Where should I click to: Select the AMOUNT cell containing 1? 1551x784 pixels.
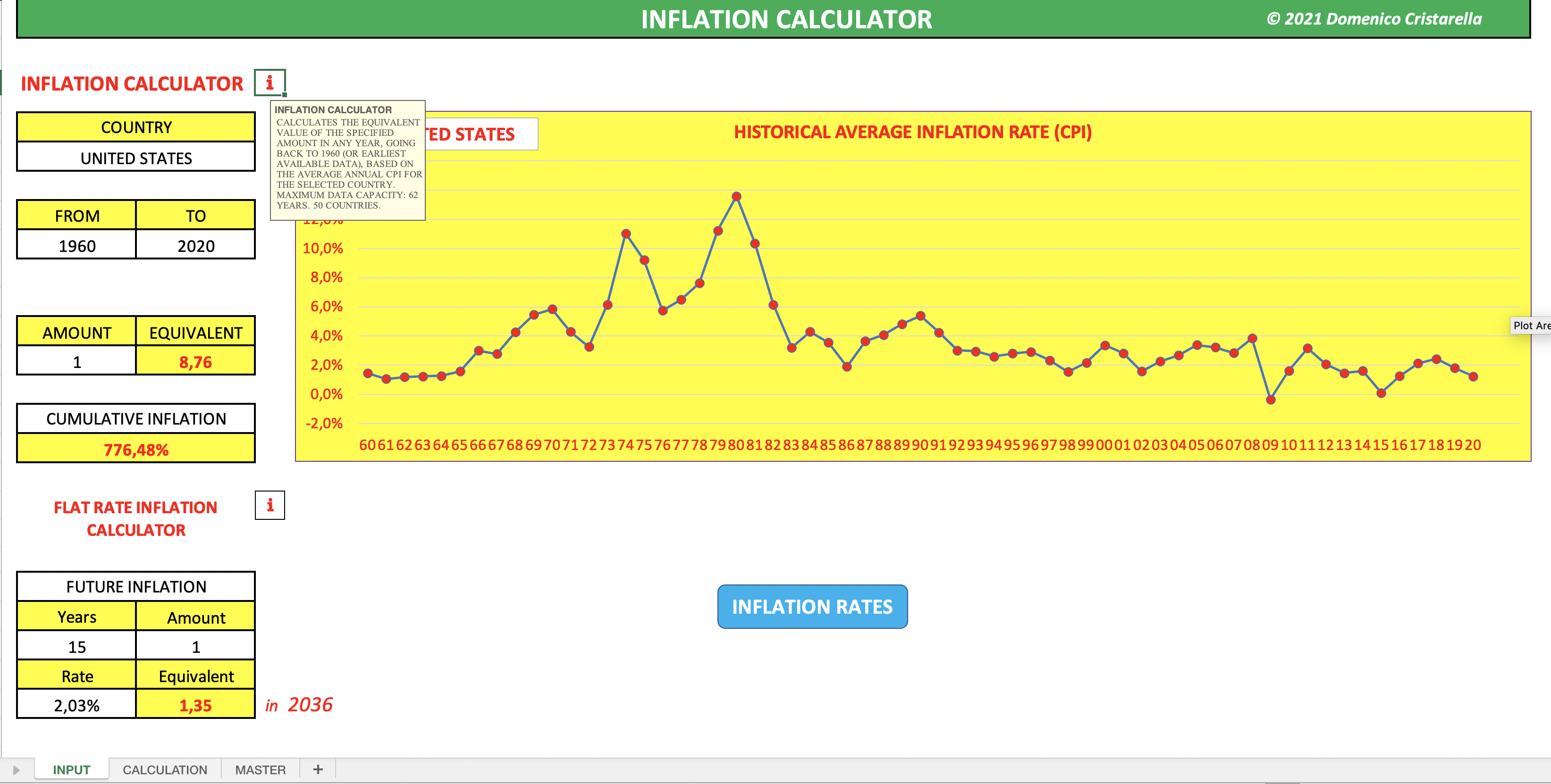coord(76,362)
